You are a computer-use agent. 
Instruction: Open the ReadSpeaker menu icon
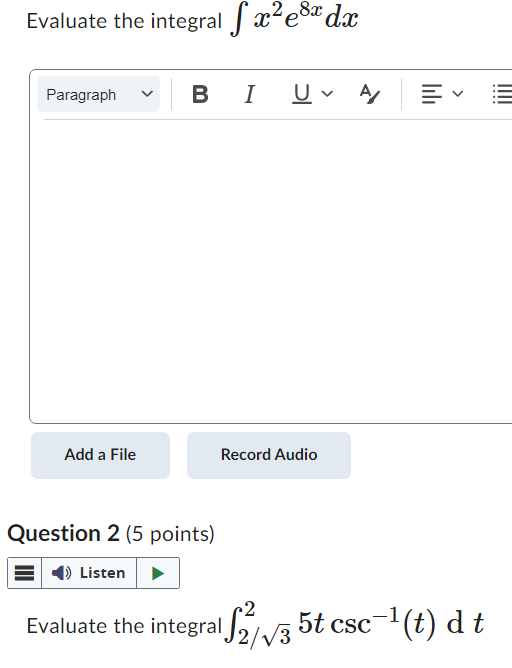pos(24,573)
